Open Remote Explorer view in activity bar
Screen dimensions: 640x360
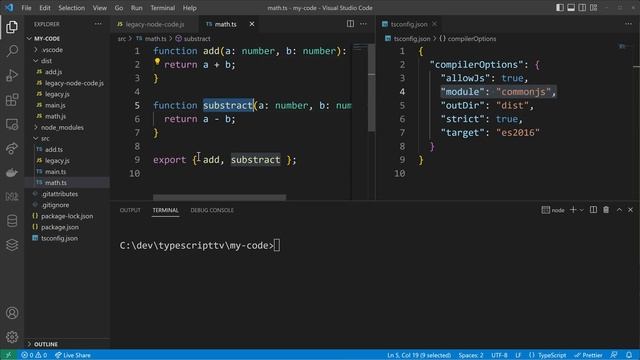[12, 124]
